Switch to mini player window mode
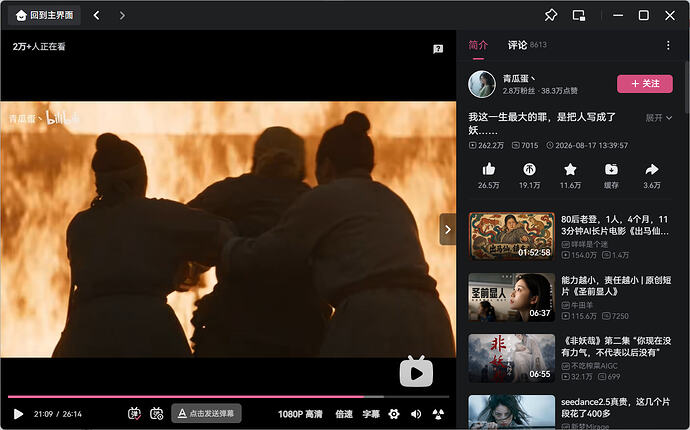This screenshot has width=690, height=430. [579, 15]
